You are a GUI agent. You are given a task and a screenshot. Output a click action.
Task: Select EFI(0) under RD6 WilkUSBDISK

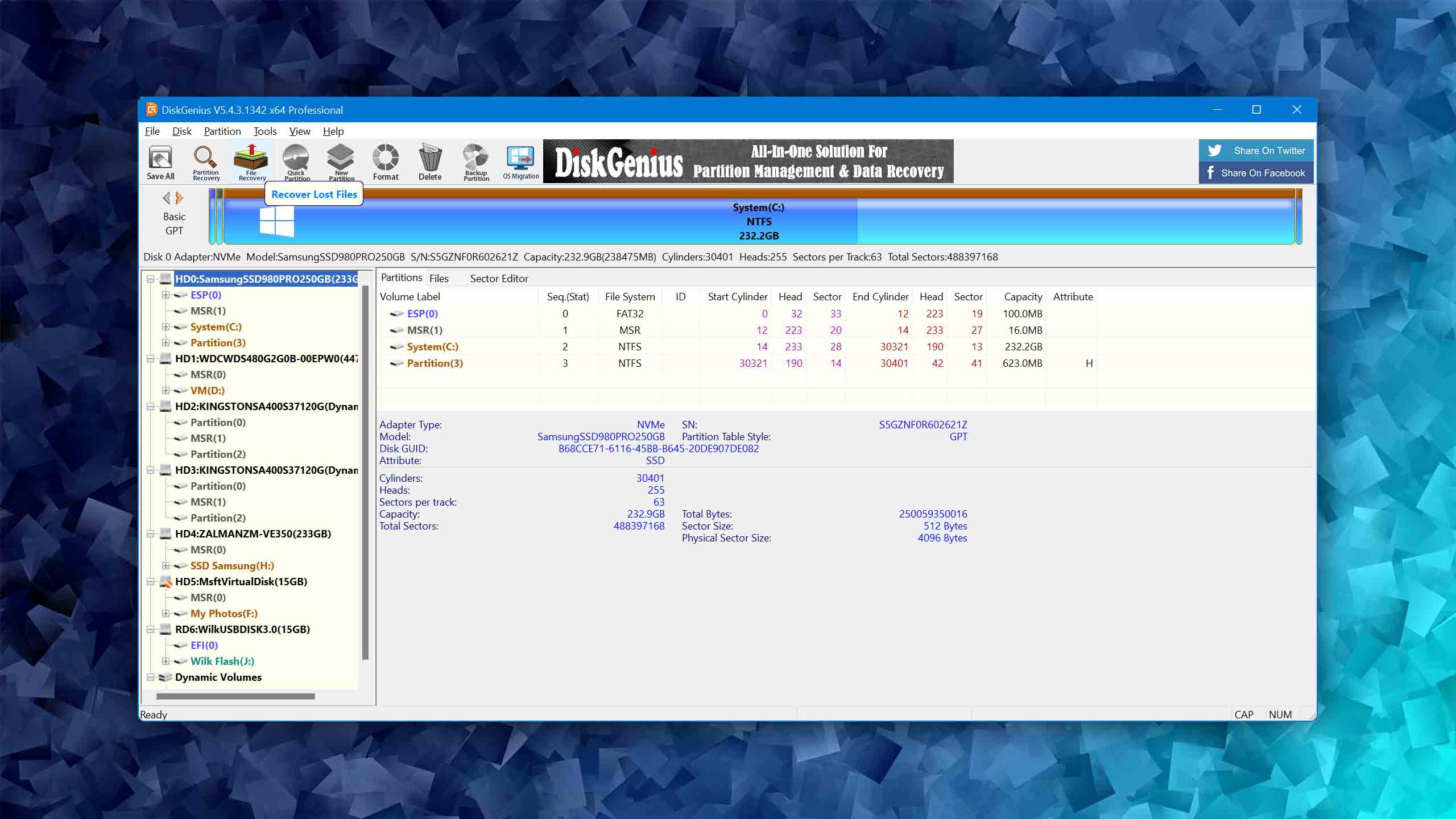pos(204,645)
